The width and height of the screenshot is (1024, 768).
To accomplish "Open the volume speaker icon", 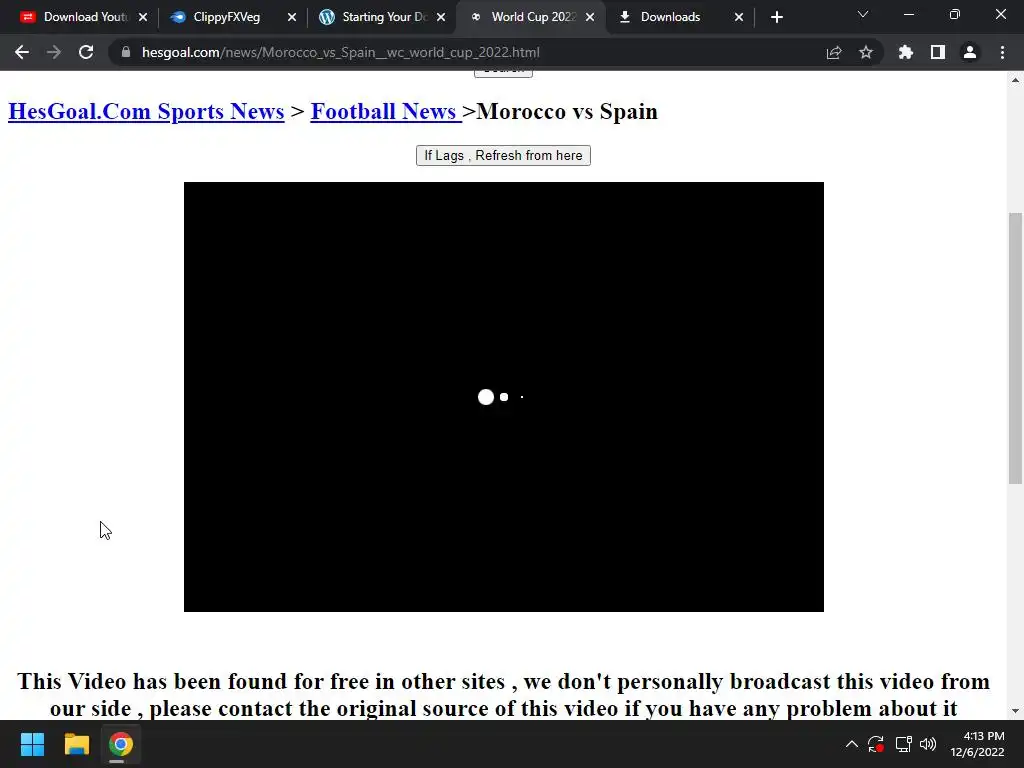I will point(928,744).
